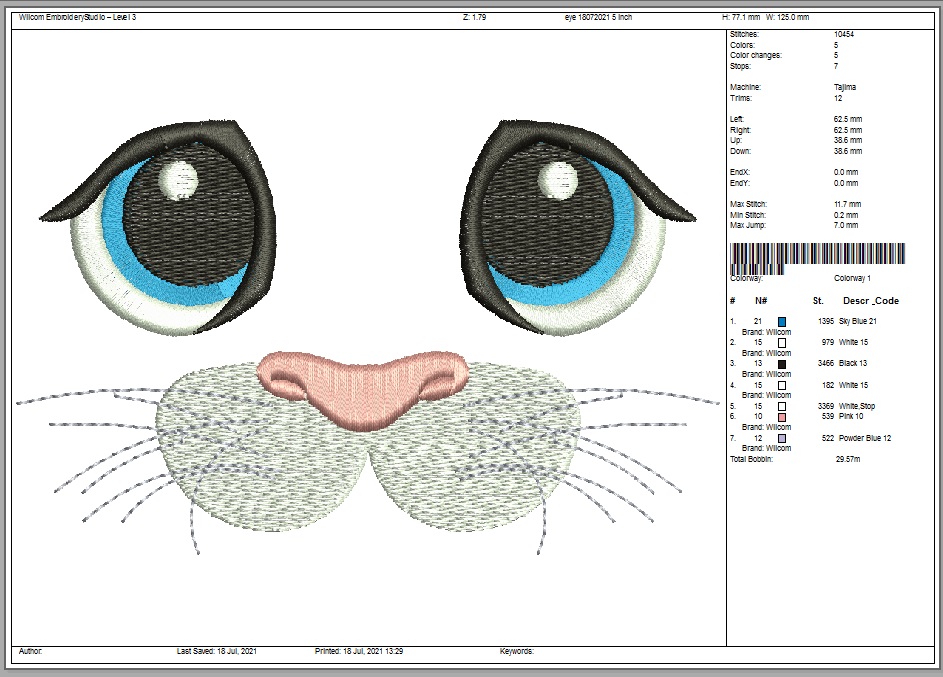Click the design file name in header
The image size is (943, 677).
coord(598,17)
